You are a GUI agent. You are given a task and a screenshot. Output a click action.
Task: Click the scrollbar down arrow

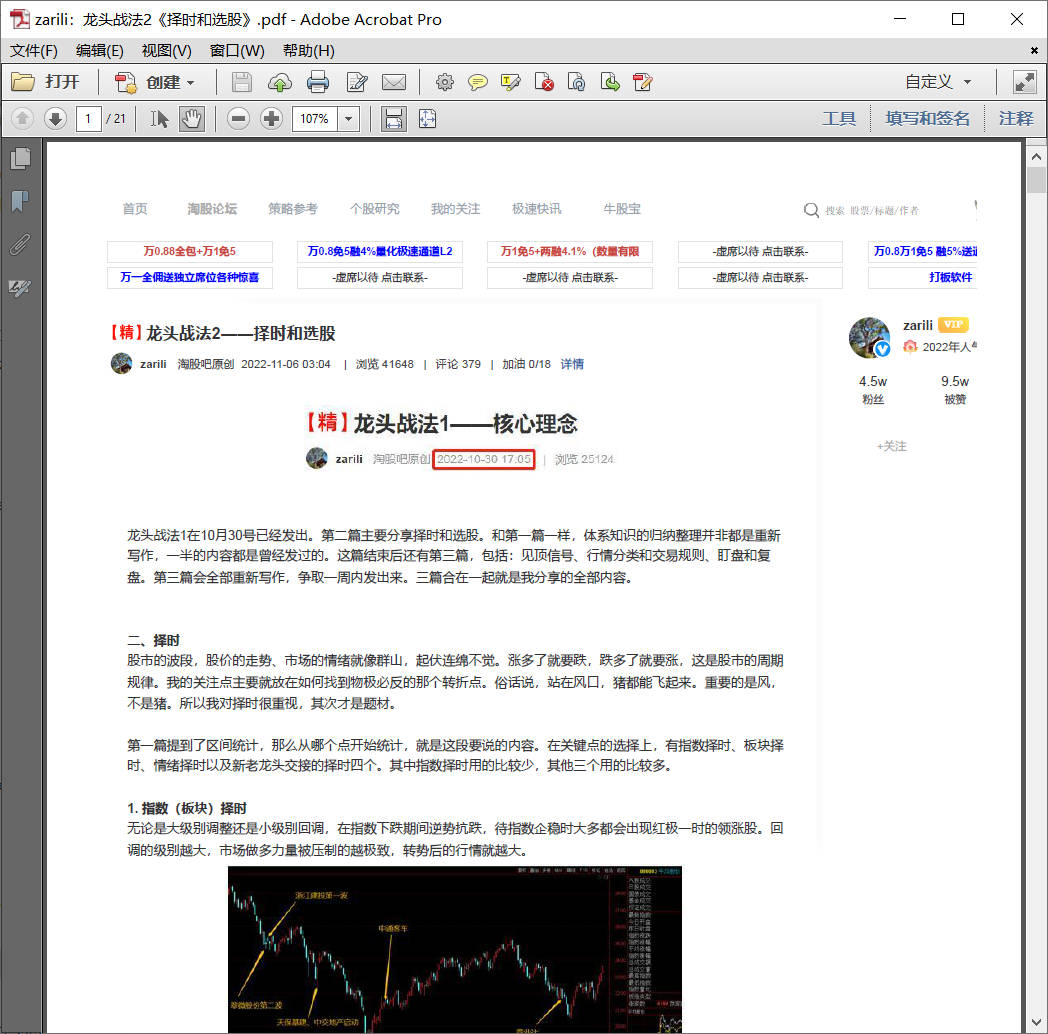click(x=1036, y=1023)
